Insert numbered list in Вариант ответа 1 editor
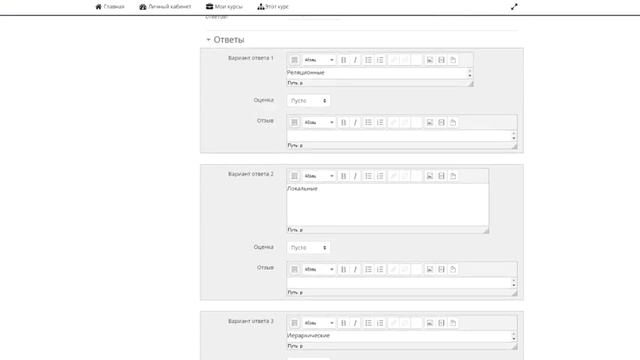Image resolution: width=640 pixels, height=360 pixels. [380, 60]
